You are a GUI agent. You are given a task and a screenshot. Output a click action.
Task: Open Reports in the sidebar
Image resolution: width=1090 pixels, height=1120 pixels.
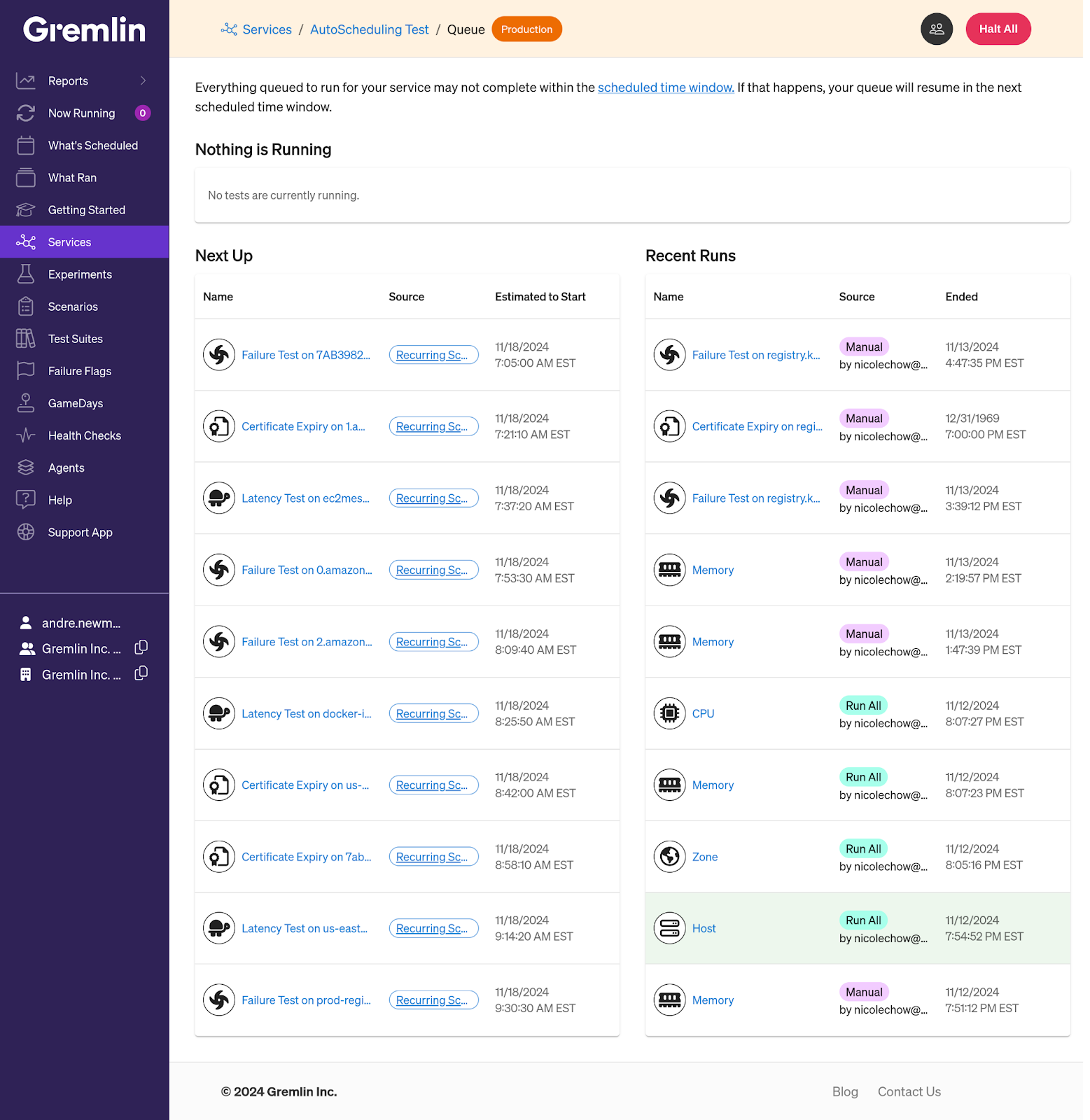tap(68, 81)
